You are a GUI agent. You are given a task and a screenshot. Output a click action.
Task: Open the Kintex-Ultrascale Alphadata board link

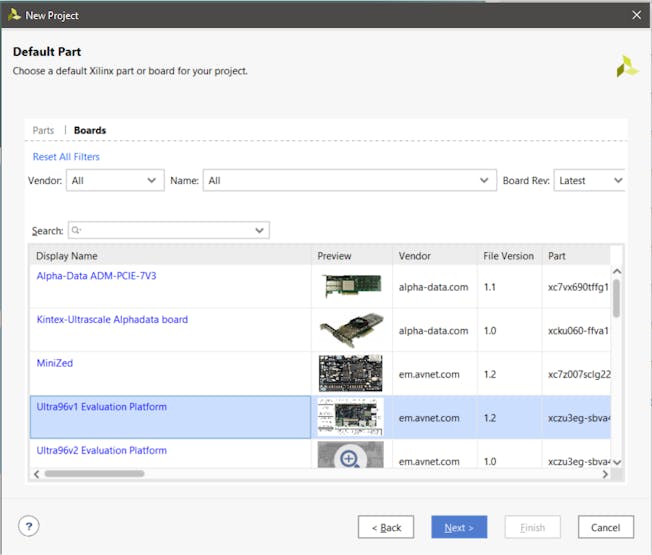click(112, 319)
